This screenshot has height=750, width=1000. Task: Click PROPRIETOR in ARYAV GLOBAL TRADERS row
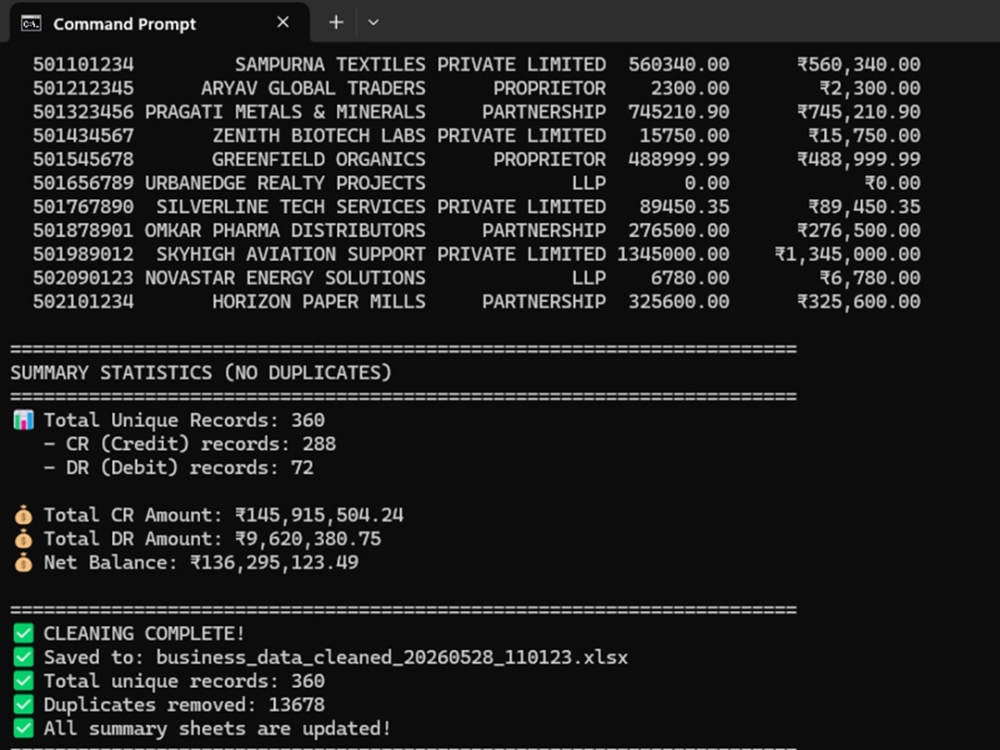[x=549, y=88]
